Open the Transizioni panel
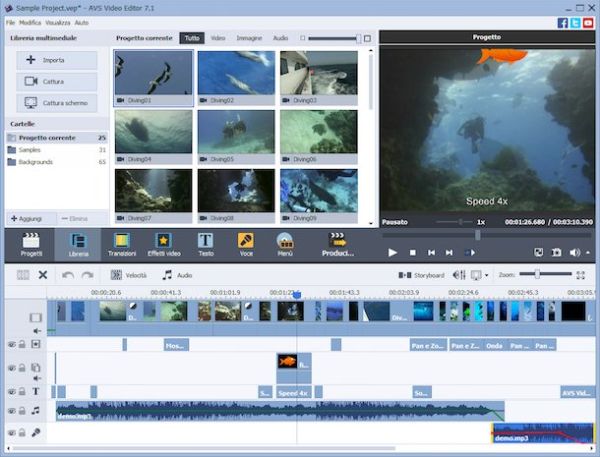Image resolution: width=600 pixels, height=457 pixels. [x=122, y=245]
